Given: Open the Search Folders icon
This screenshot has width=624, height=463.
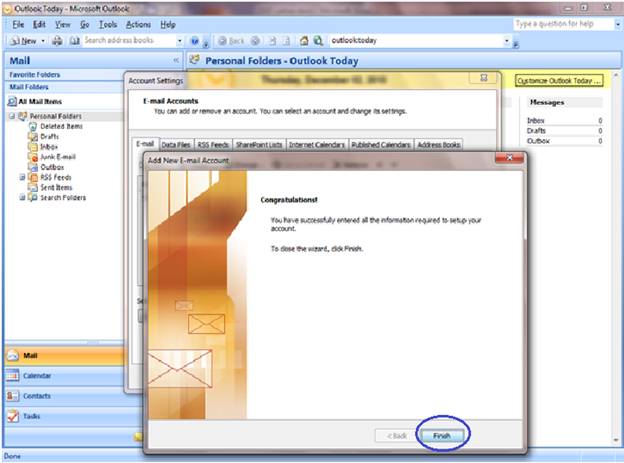Looking at the screenshot, I should [x=33, y=198].
